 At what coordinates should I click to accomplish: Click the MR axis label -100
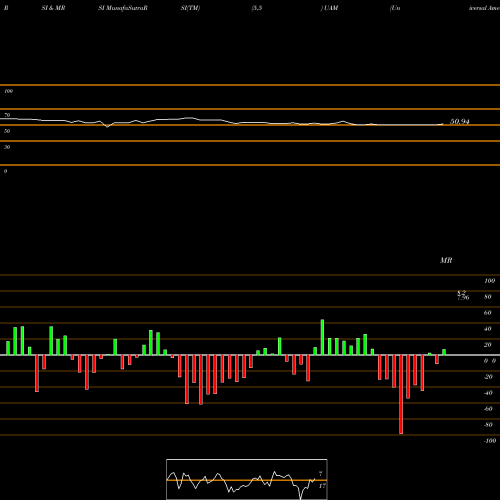[x=490, y=441]
